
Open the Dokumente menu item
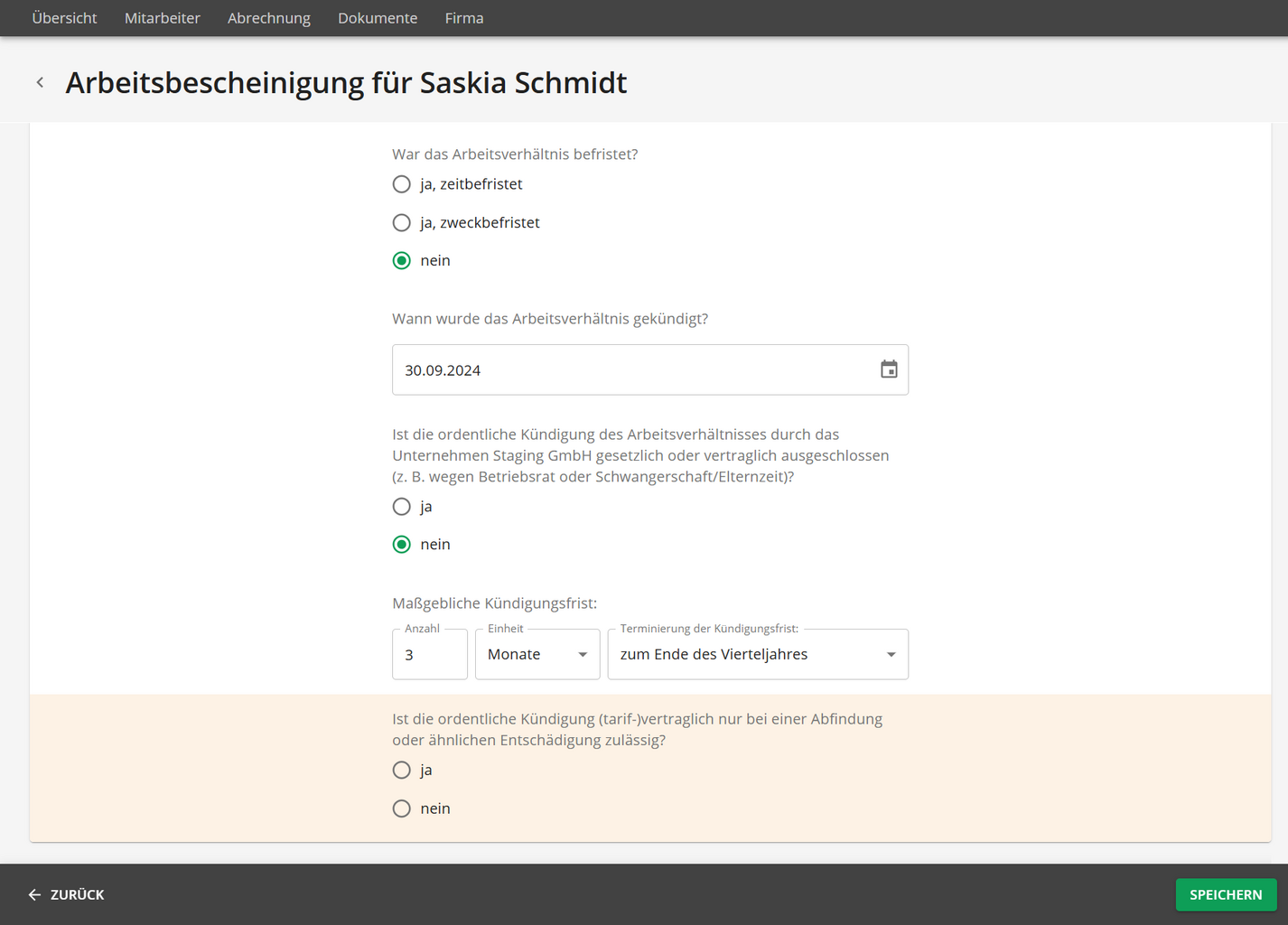(x=378, y=18)
